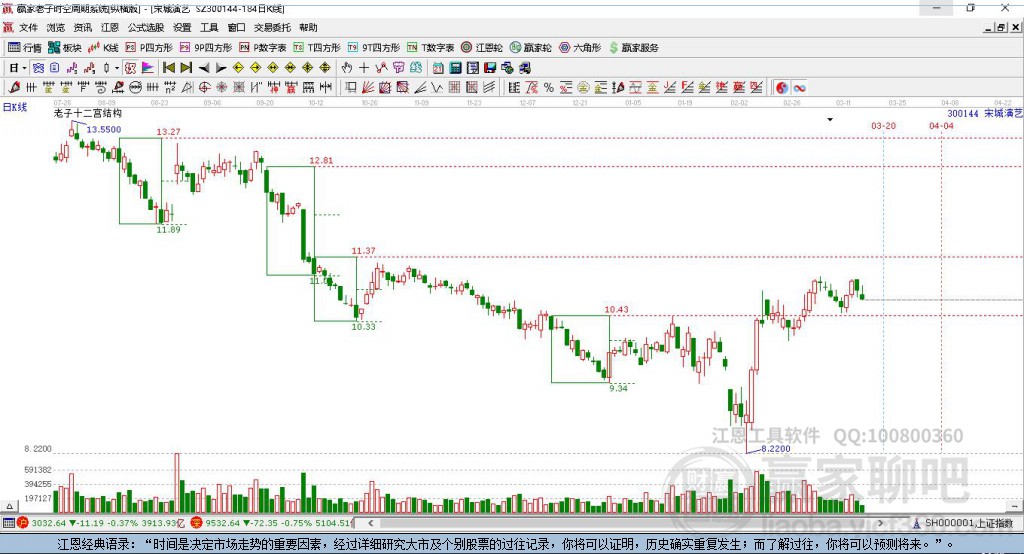Image resolution: width=1024 pixels, height=554 pixels.
Task: Open the 江恩 menu
Action: coord(110,27)
